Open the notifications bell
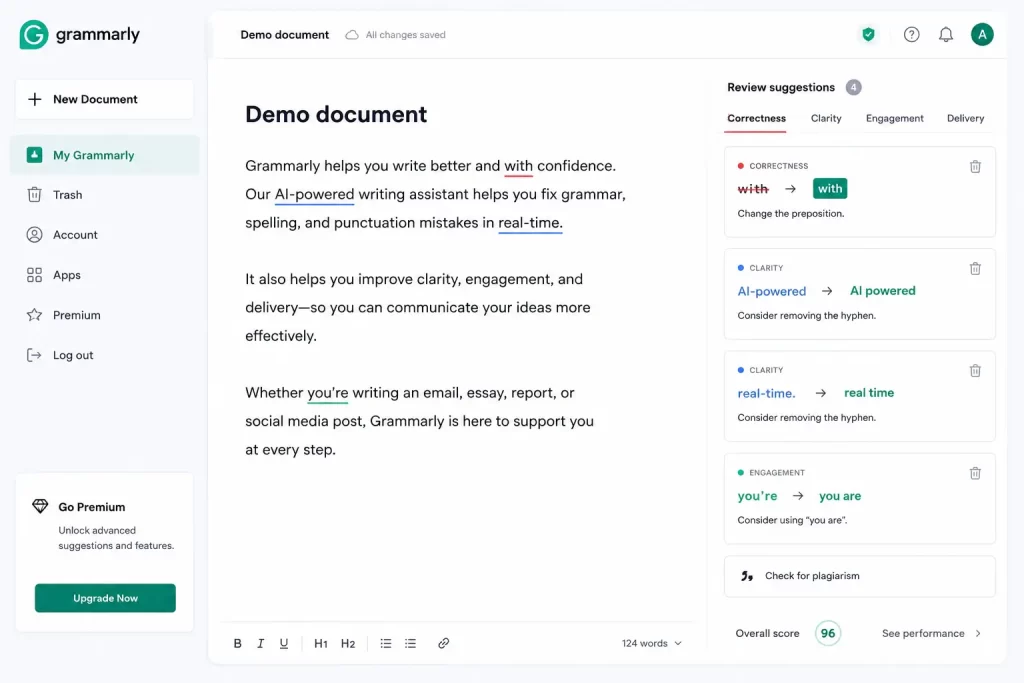 pyautogui.click(x=946, y=35)
